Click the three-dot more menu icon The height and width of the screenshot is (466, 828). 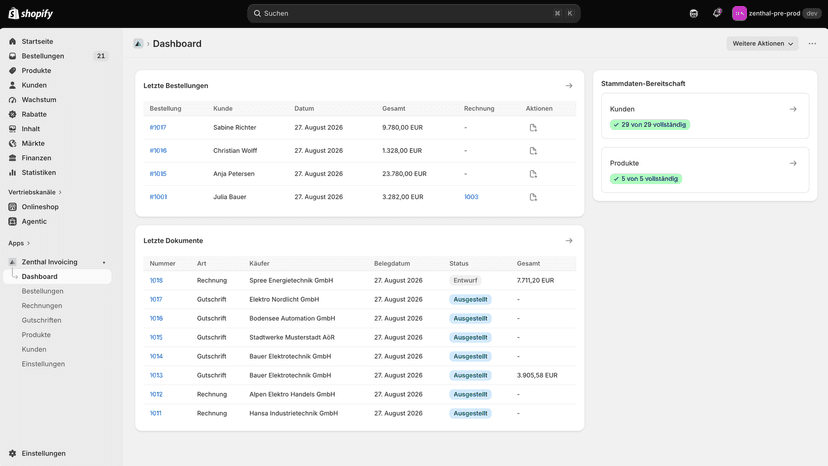812,43
